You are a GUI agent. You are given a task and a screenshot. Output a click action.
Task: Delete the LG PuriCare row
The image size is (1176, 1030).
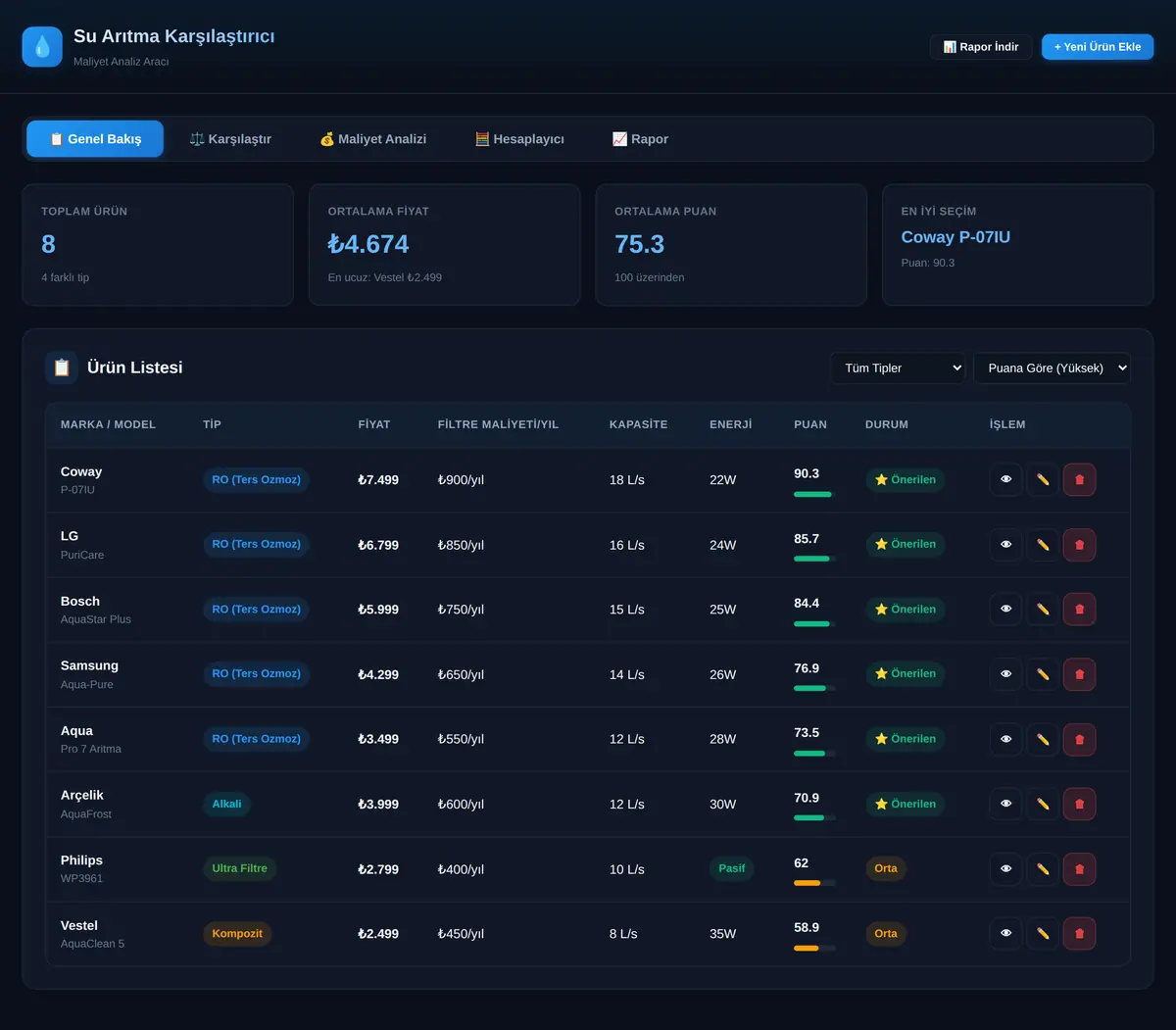pos(1080,545)
